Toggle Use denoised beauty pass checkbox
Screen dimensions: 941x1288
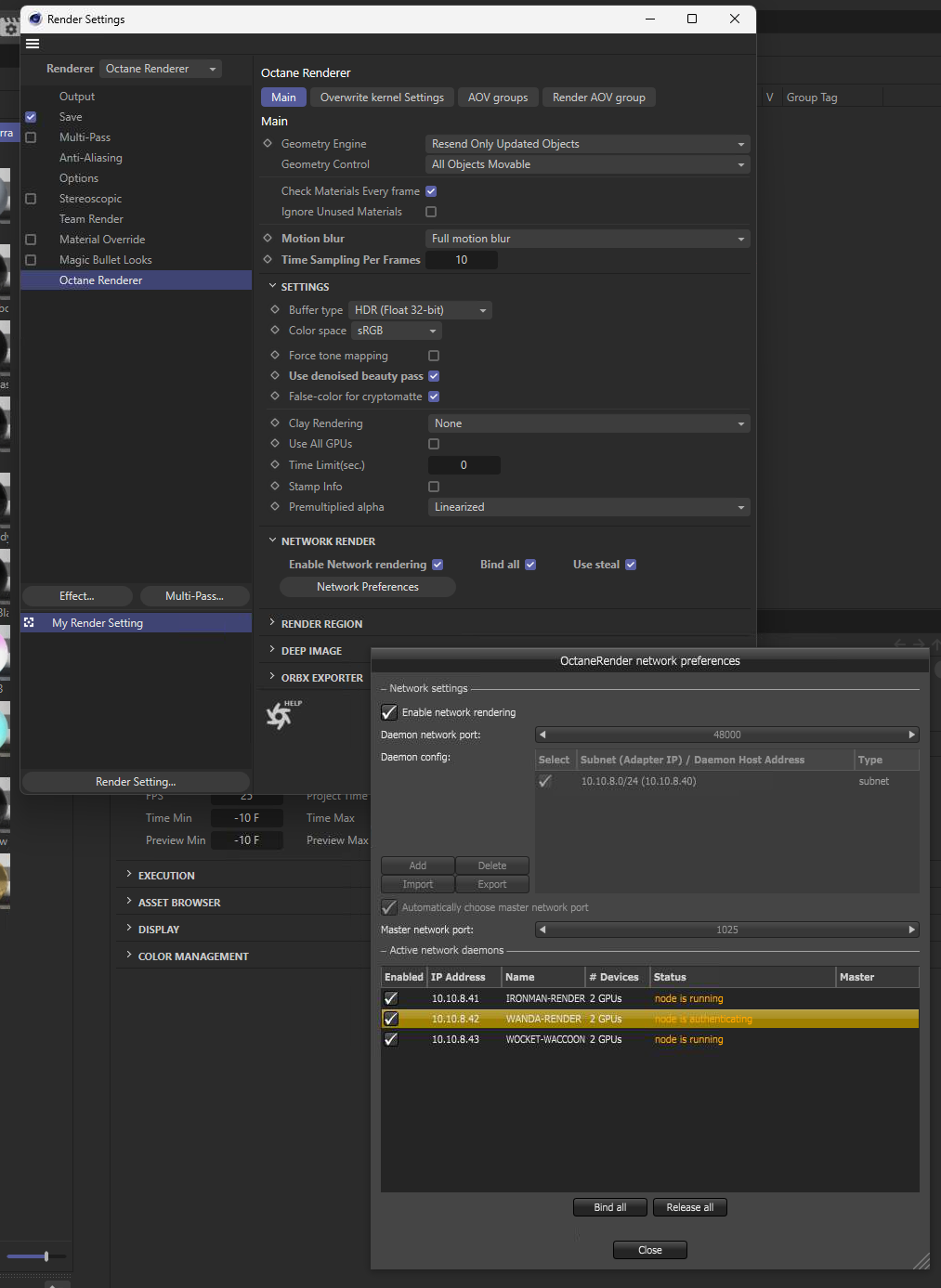pos(434,376)
